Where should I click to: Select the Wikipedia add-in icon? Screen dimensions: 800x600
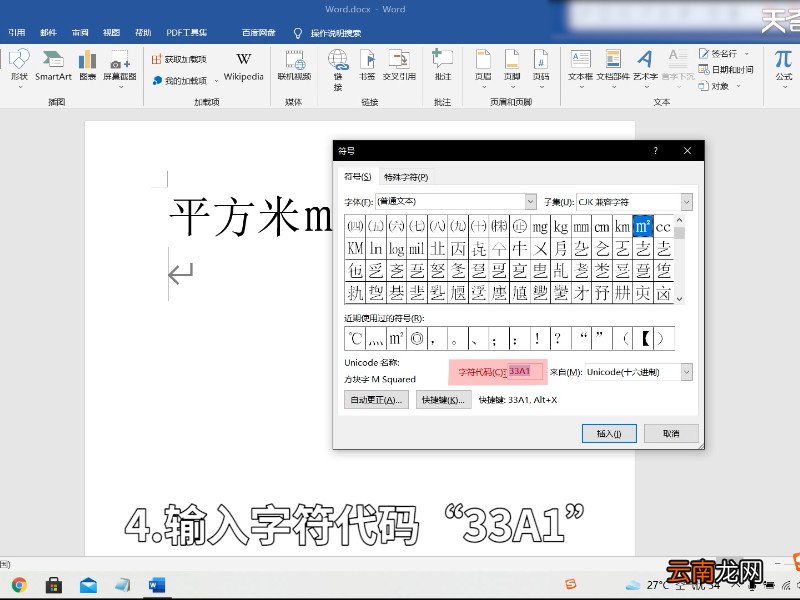coord(243,66)
